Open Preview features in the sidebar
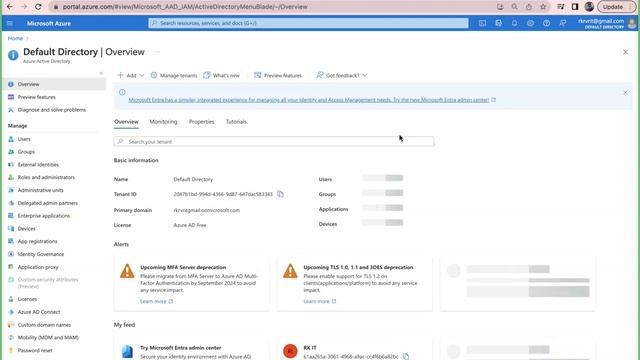This screenshot has height=360, width=640. [x=36, y=97]
